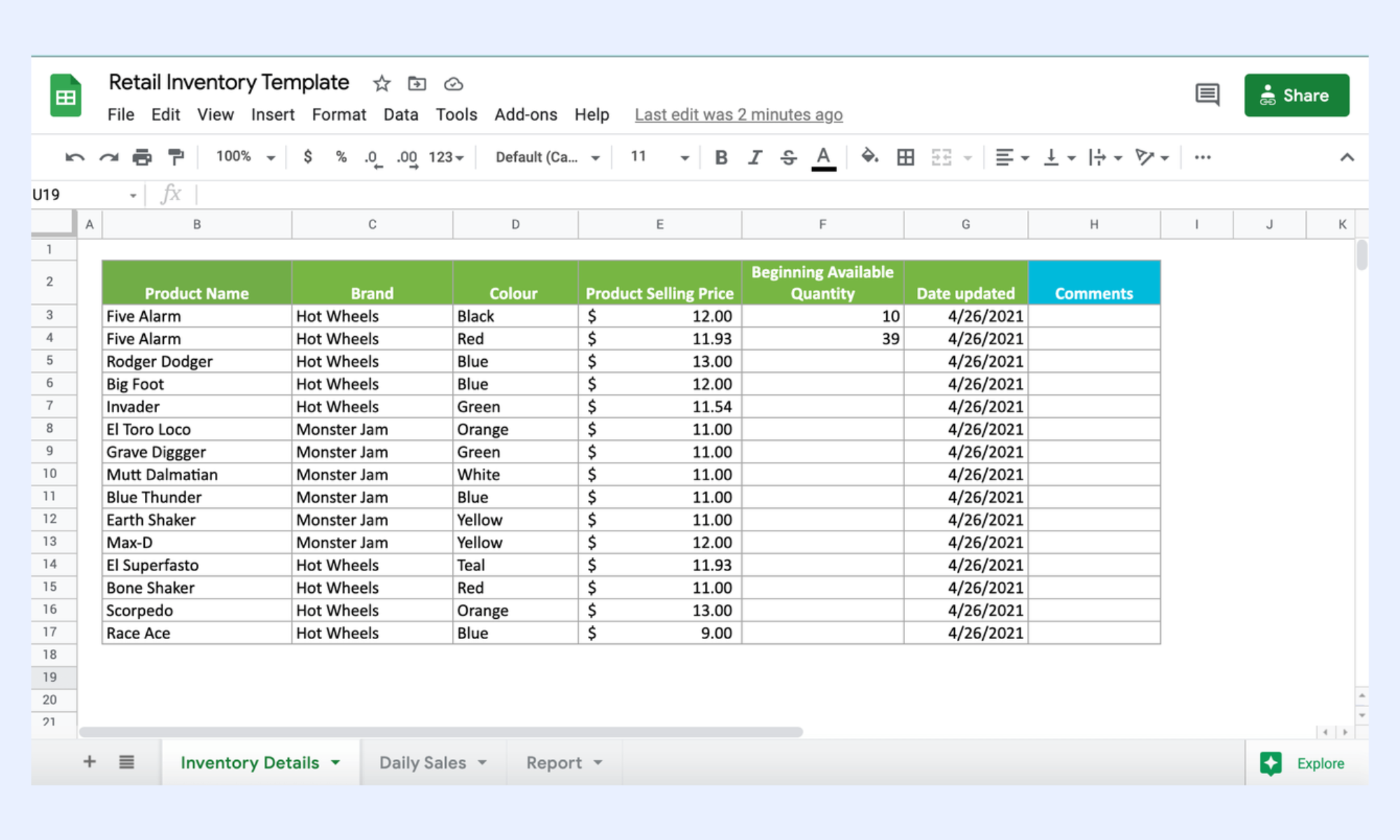
Task: Open the Data menu
Action: [x=401, y=115]
